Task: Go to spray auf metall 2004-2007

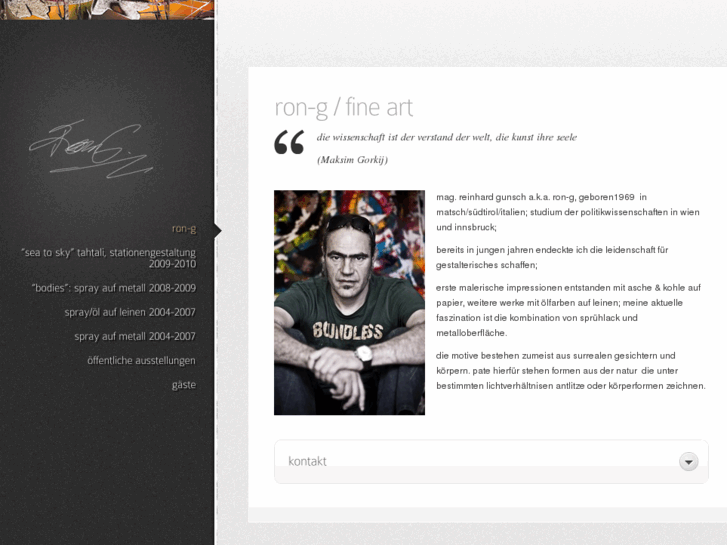Action: pyautogui.click(x=135, y=336)
